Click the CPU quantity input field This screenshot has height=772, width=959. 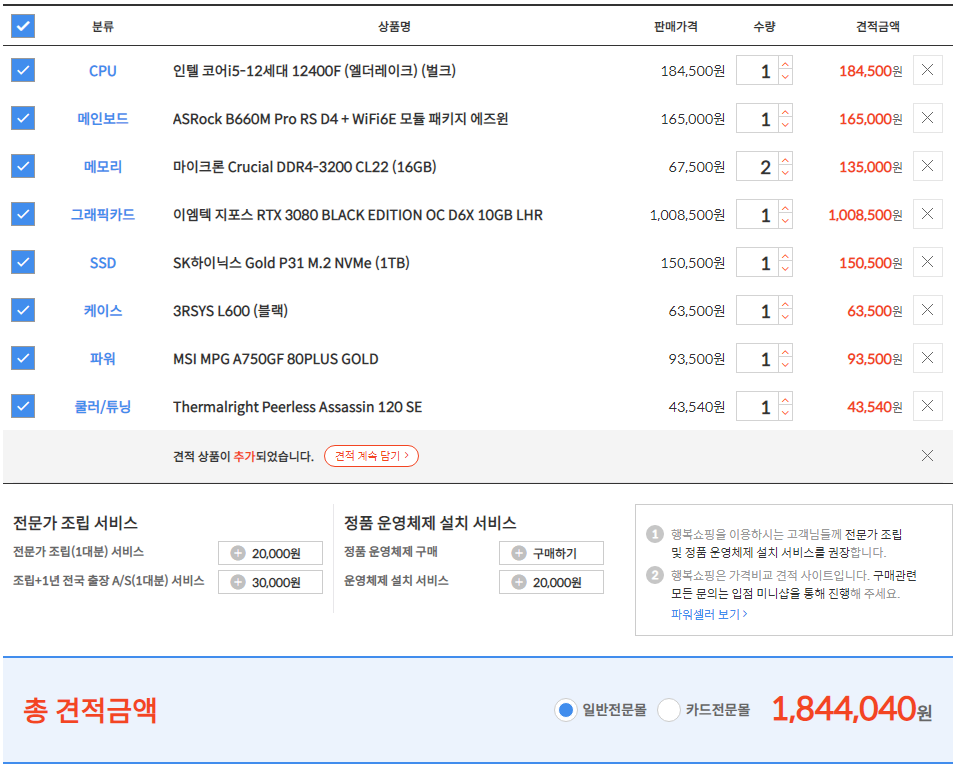tap(757, 70)
